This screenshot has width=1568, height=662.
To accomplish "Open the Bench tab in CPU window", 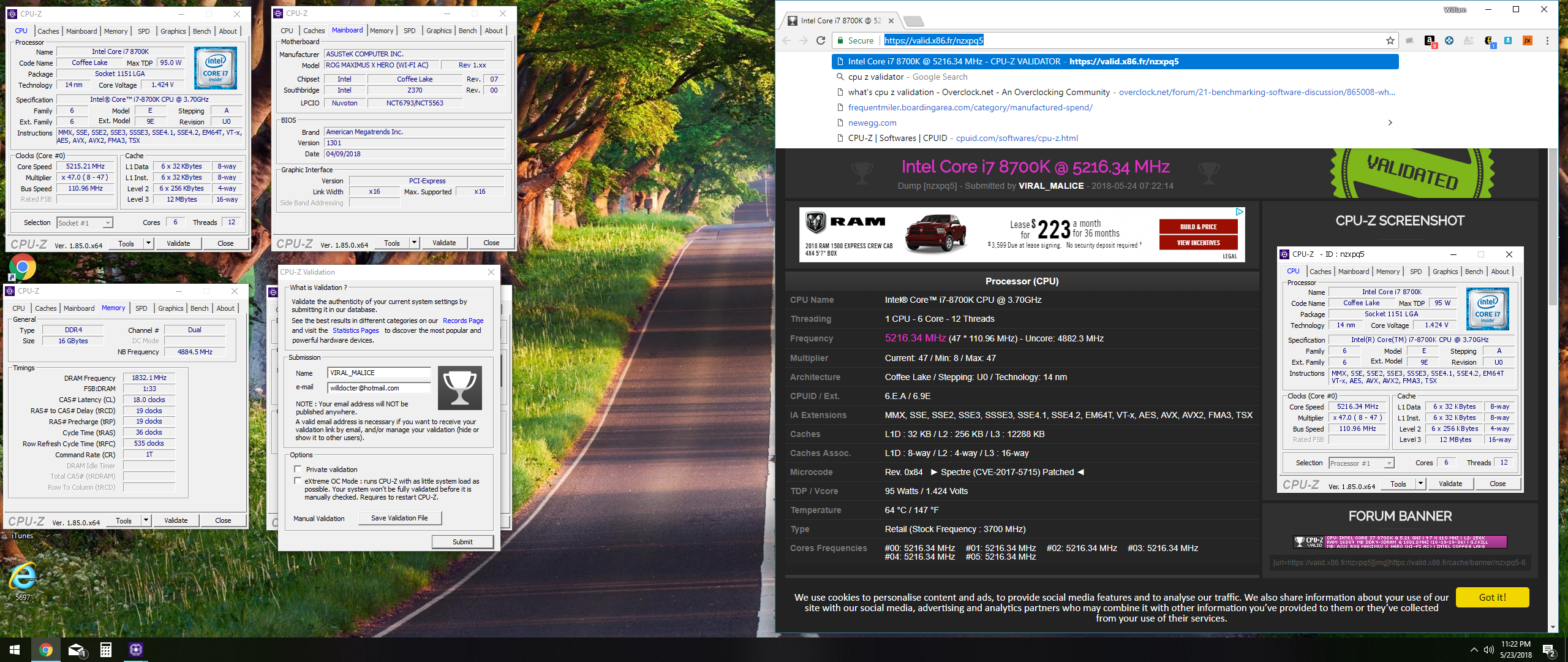I will point(202,31).
